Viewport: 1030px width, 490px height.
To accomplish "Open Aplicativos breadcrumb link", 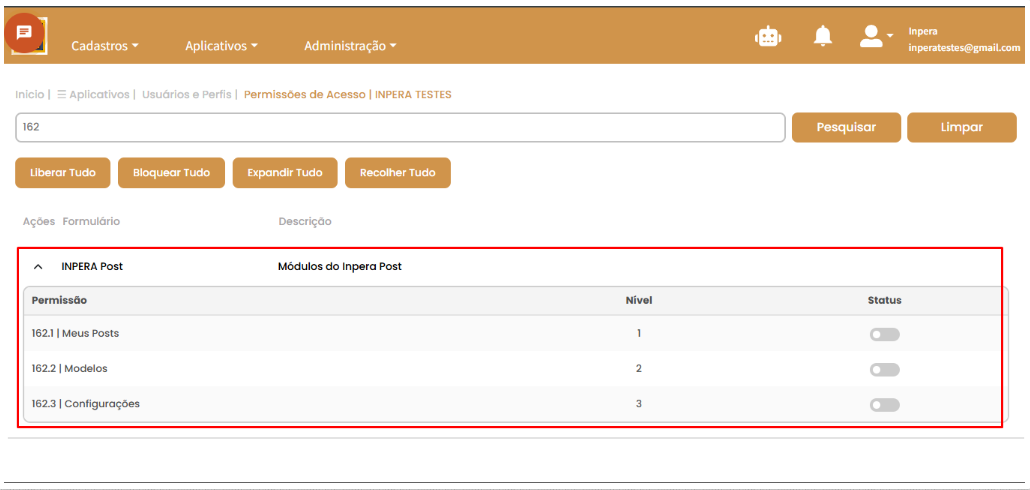I will 100,95.
